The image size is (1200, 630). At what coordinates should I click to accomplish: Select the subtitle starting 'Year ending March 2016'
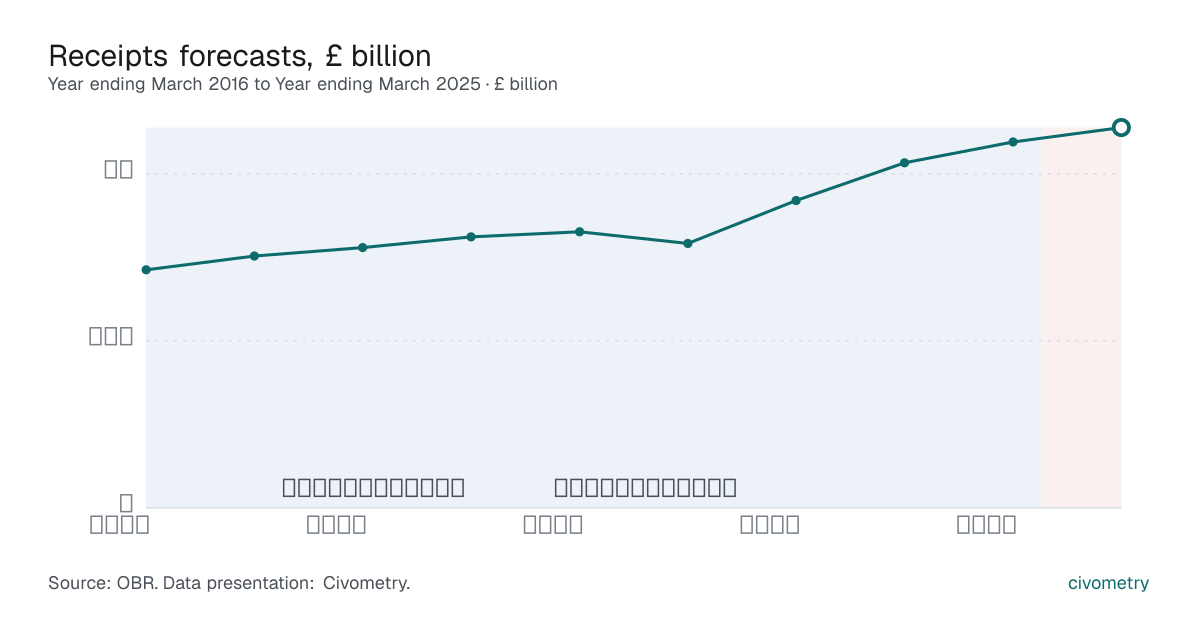[x=303, y=85]
